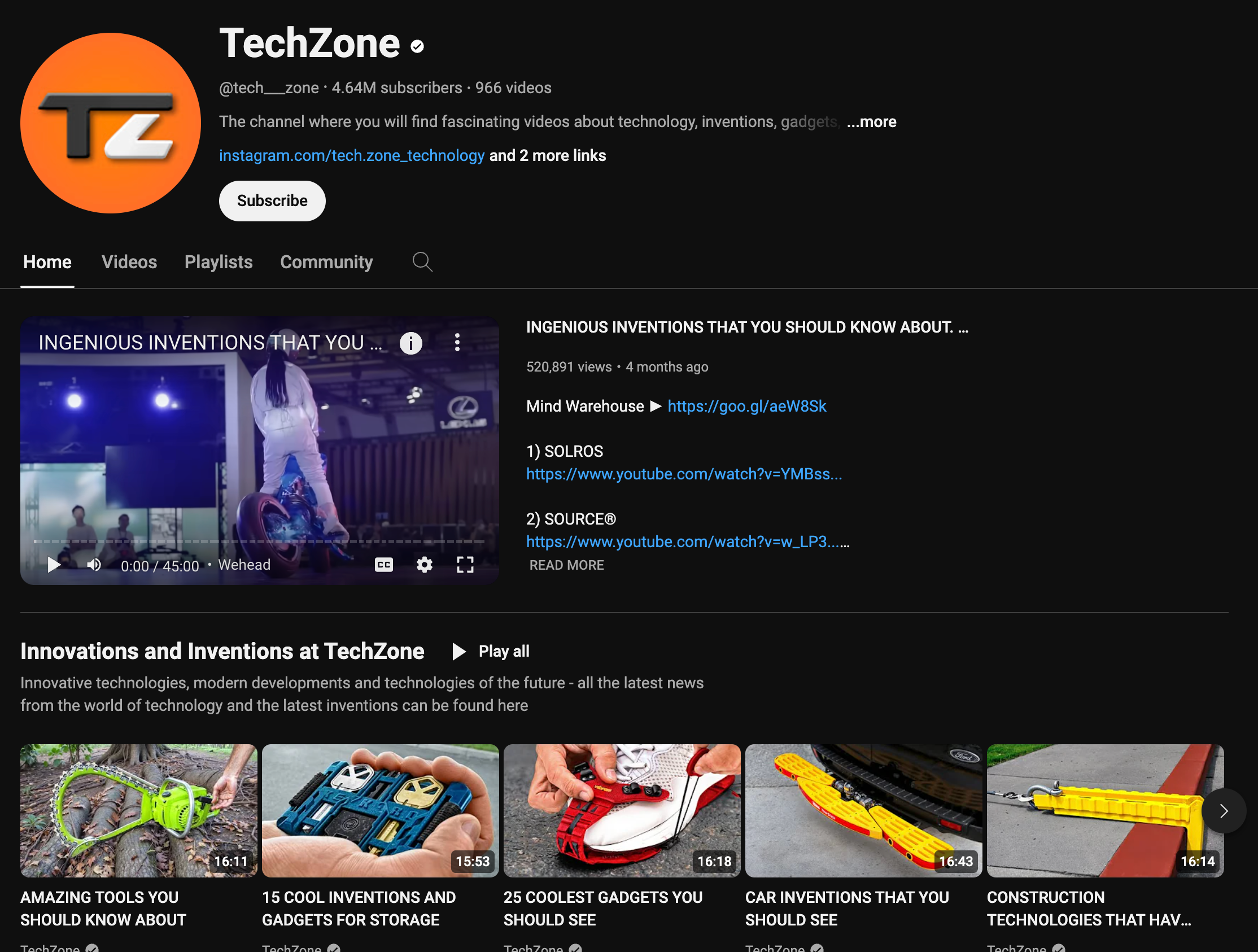
Task: Click 'and 2 more links'
Action: (547, 155)
